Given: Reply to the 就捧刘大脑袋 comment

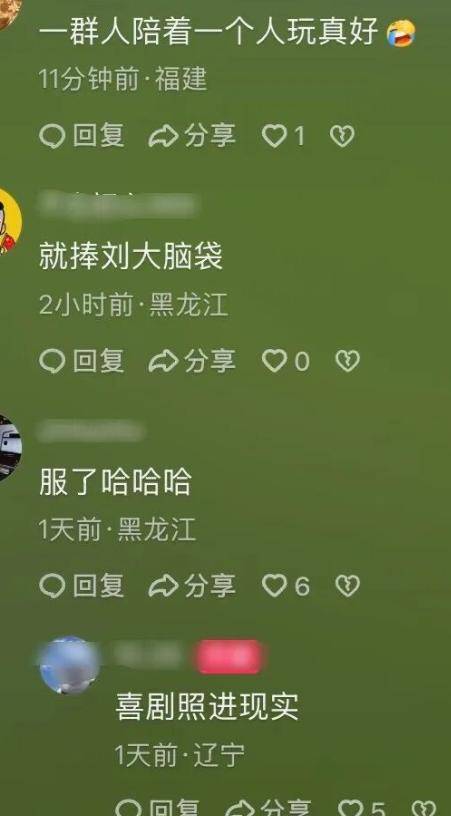Looking at the screenshot, I should pyautogui.click(x=82, y=361).
